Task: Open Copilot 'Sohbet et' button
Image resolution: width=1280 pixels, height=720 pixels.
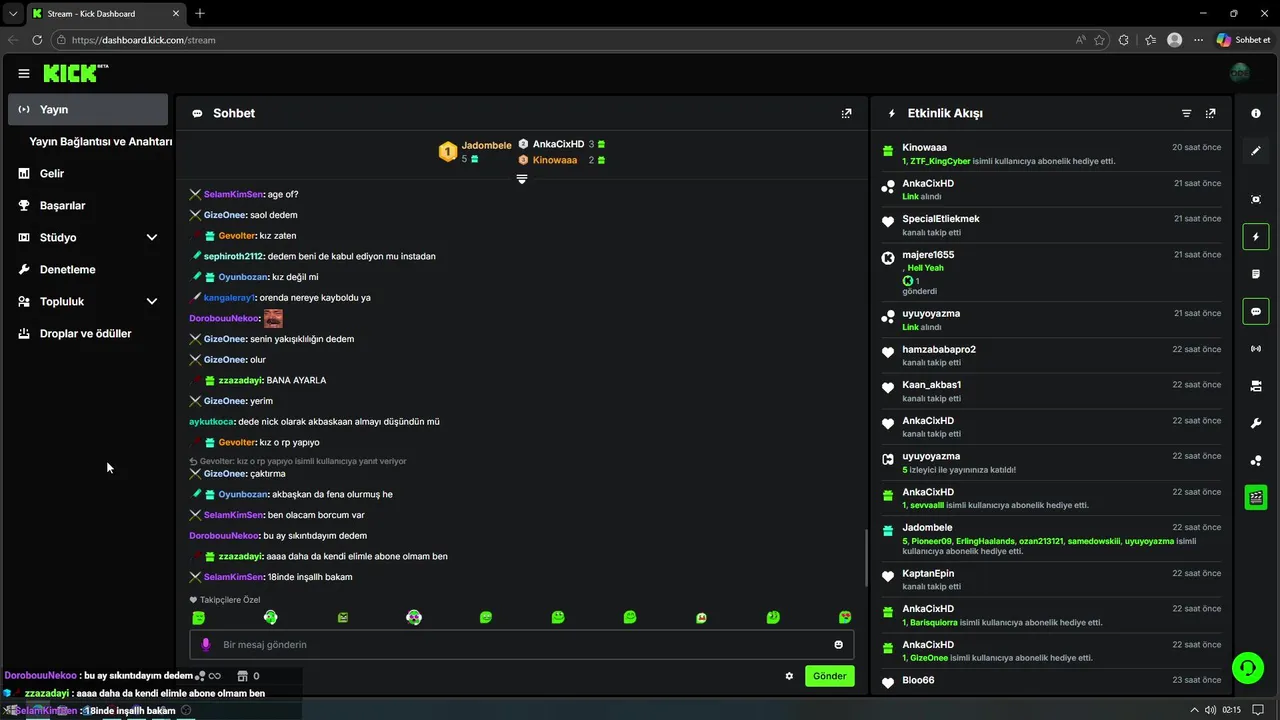Action: point(1244,40)
